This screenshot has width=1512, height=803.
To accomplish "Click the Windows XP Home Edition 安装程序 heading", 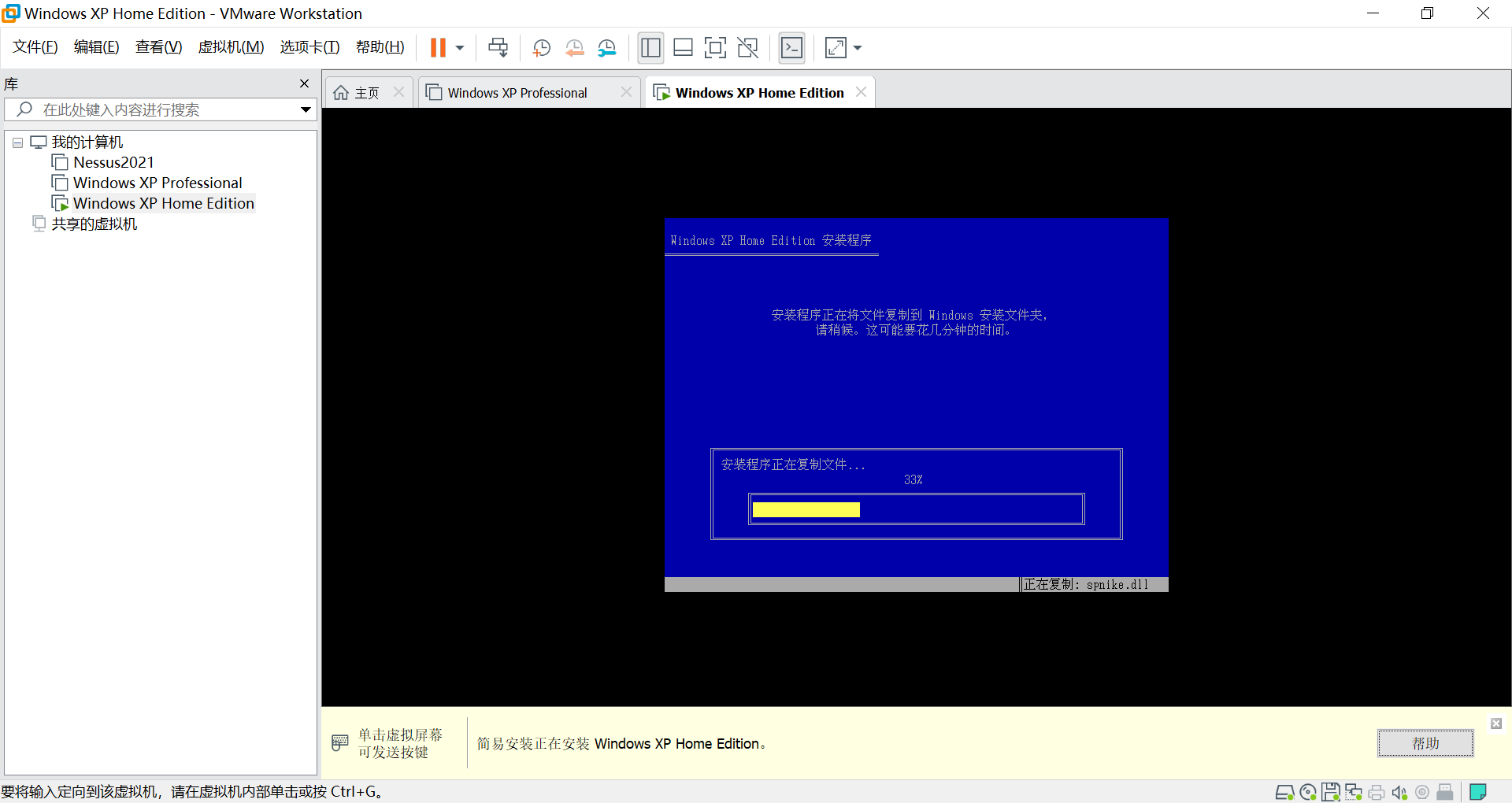I will click(x=771, y=240).
